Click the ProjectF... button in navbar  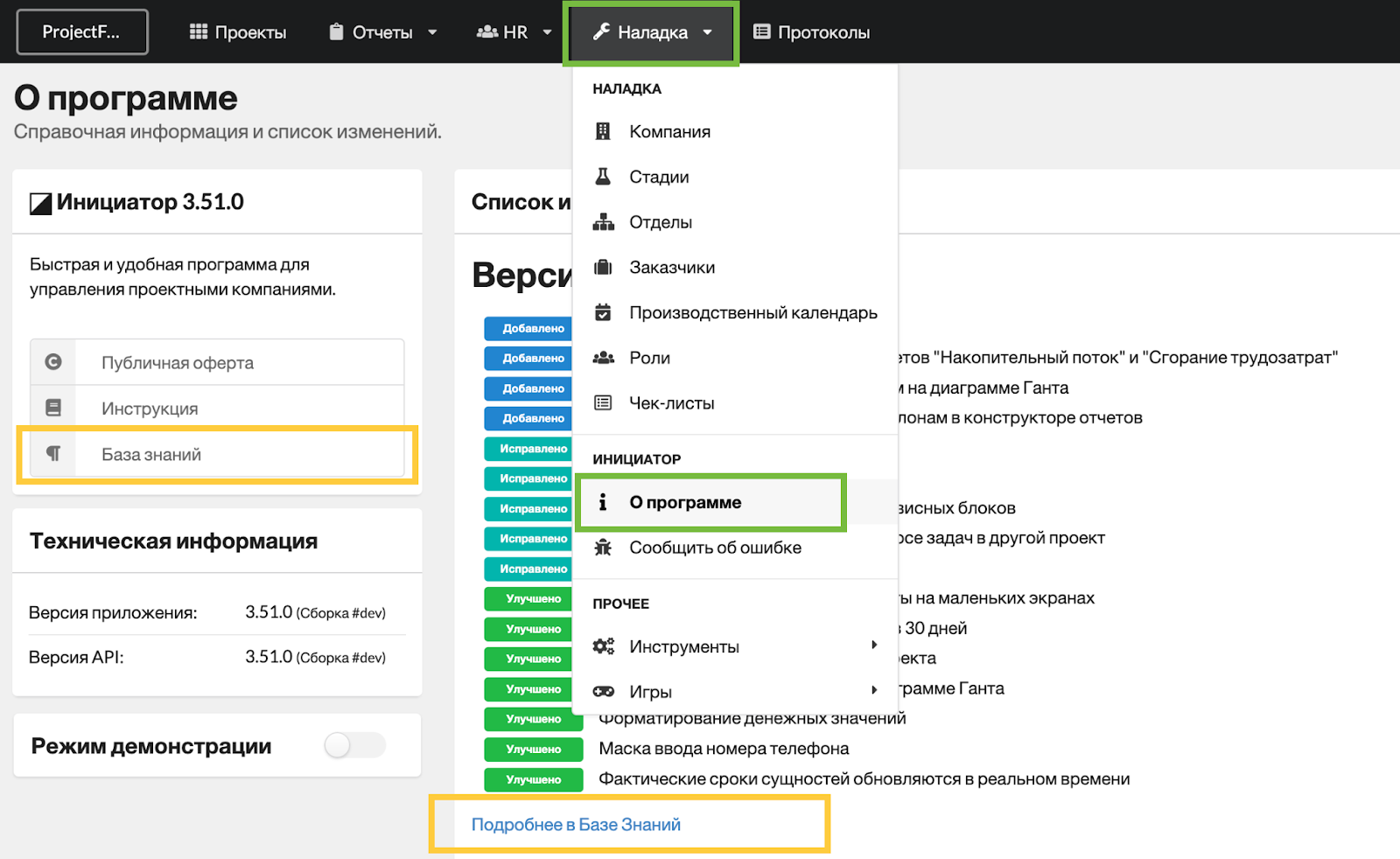coord(82,32)
